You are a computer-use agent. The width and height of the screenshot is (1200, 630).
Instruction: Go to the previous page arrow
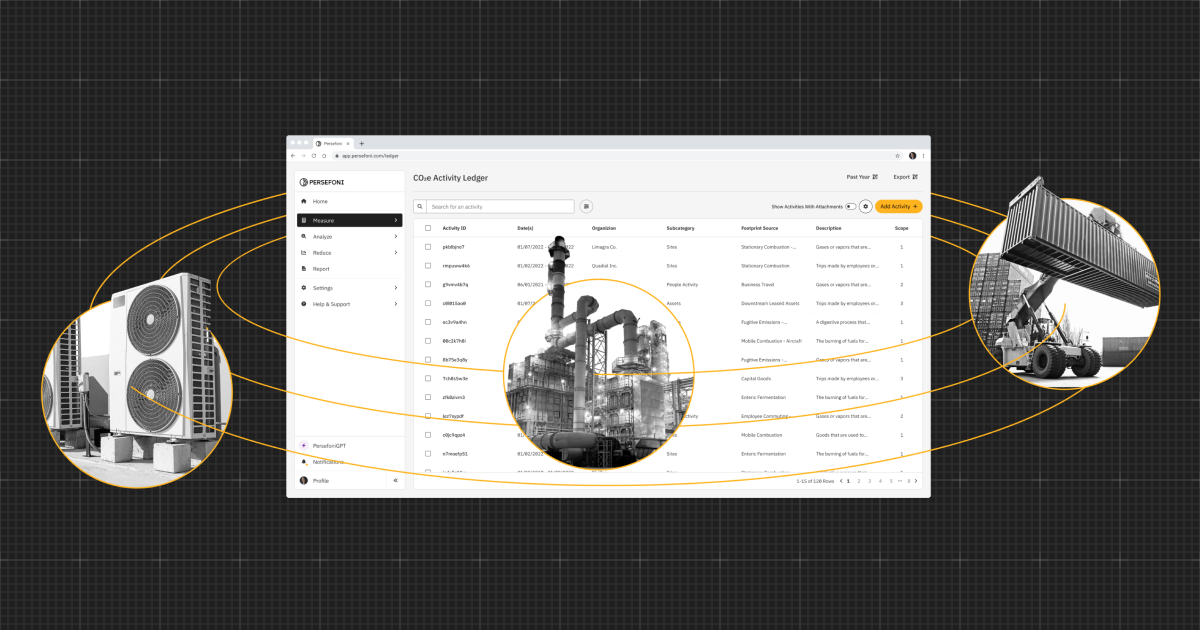(840, 481)
